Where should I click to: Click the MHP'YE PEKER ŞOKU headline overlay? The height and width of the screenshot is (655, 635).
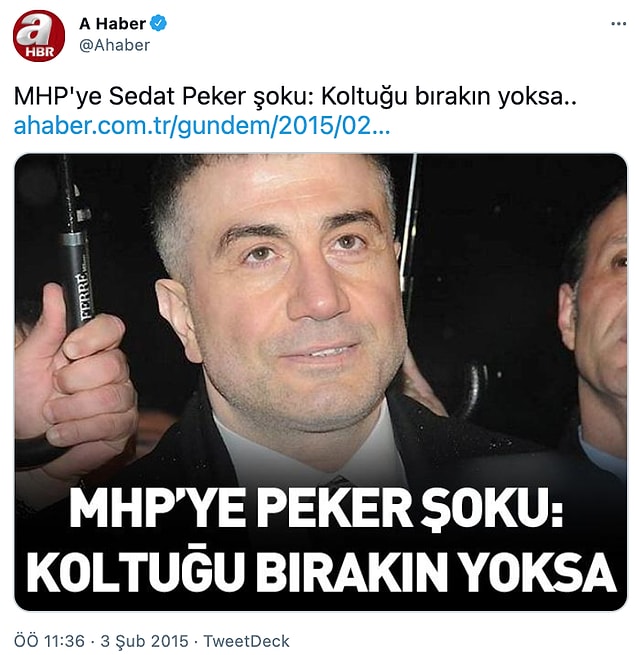316,510
